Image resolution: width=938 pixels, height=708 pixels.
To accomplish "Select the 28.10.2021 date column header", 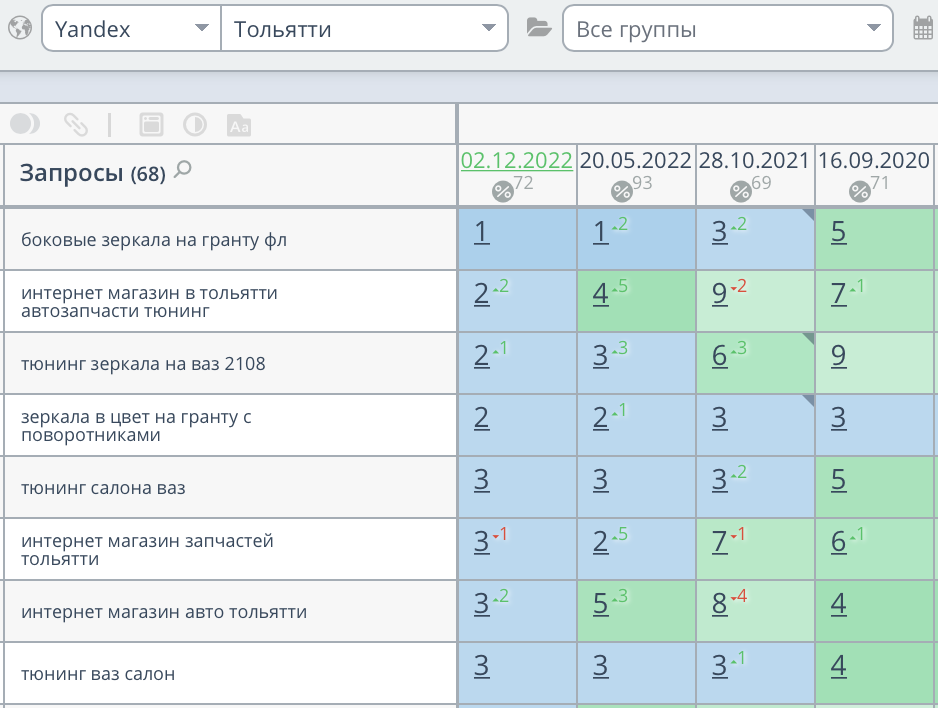I will pyautogui.click(x=754, y=160).
